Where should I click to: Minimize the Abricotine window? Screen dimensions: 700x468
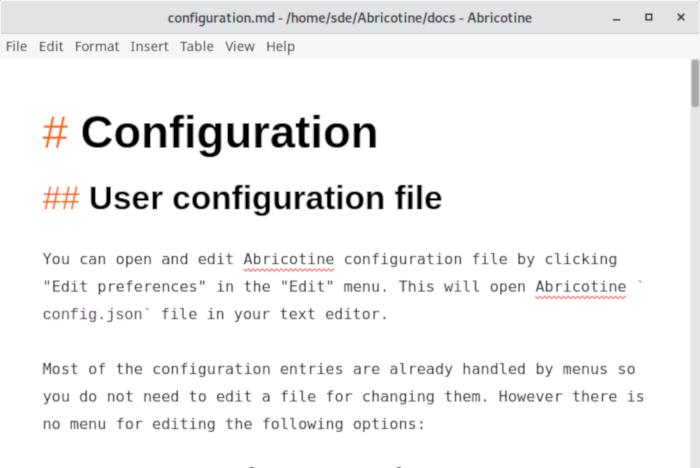pos(617,18)
